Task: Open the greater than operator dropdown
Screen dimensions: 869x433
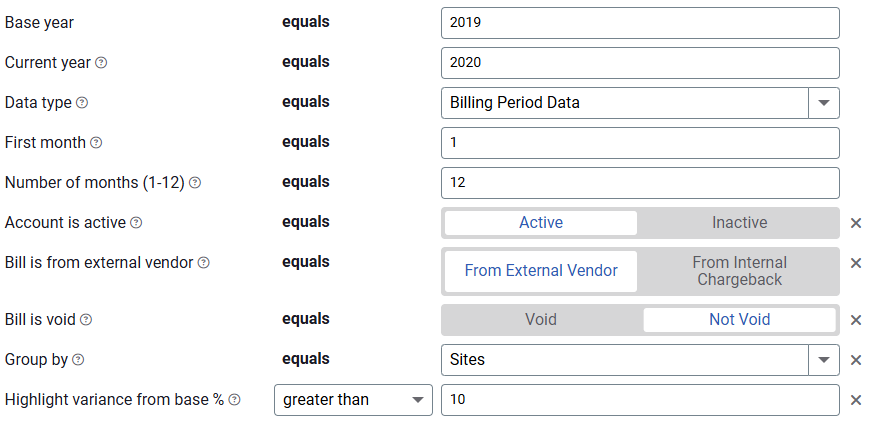Action: (353, 400)
